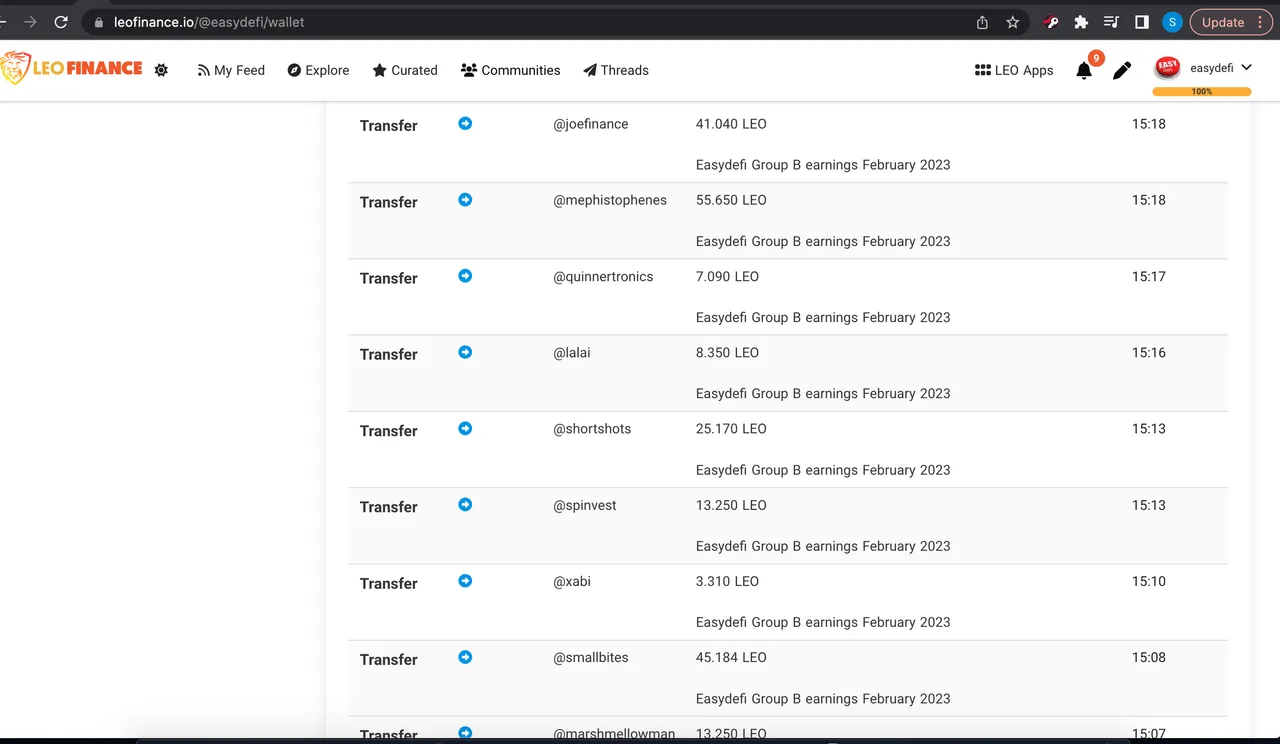Click the 15:17 timestamp
The image size is (1280, 744).
coord(1149,276)
